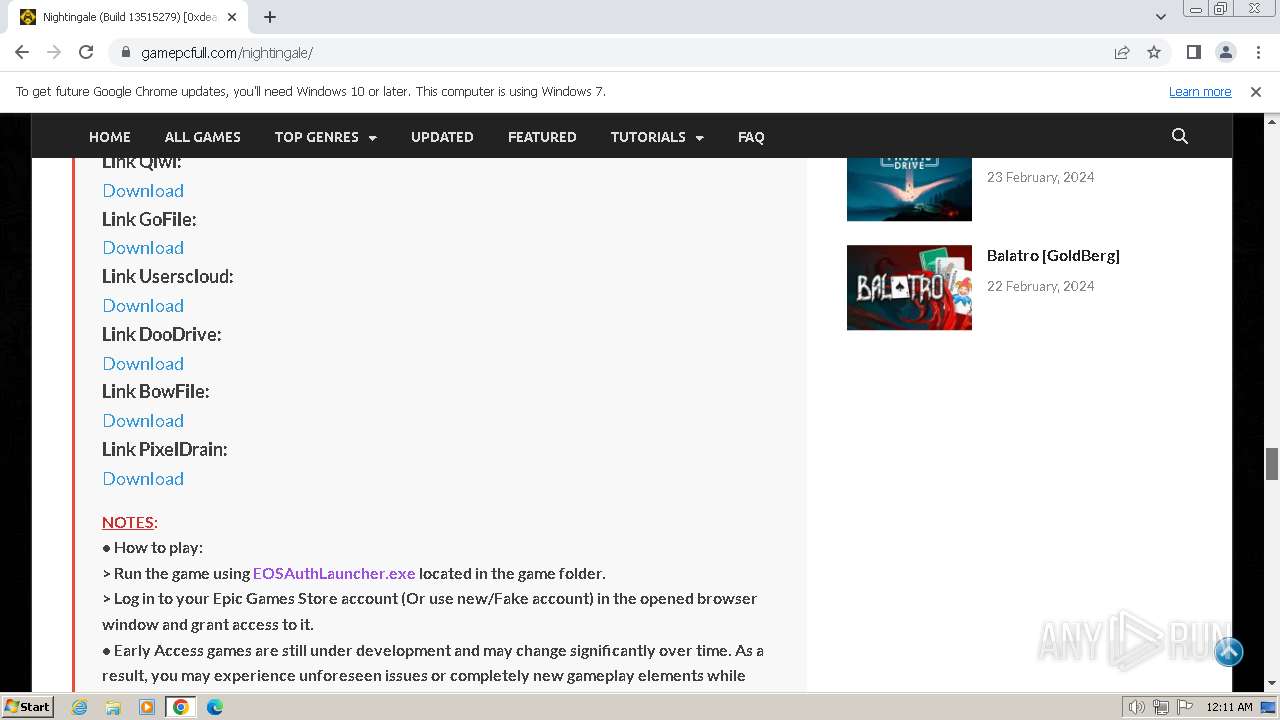This screenshot has width=1280, height=720.
Task: Open the share page icon
Action: point(1122,53)
